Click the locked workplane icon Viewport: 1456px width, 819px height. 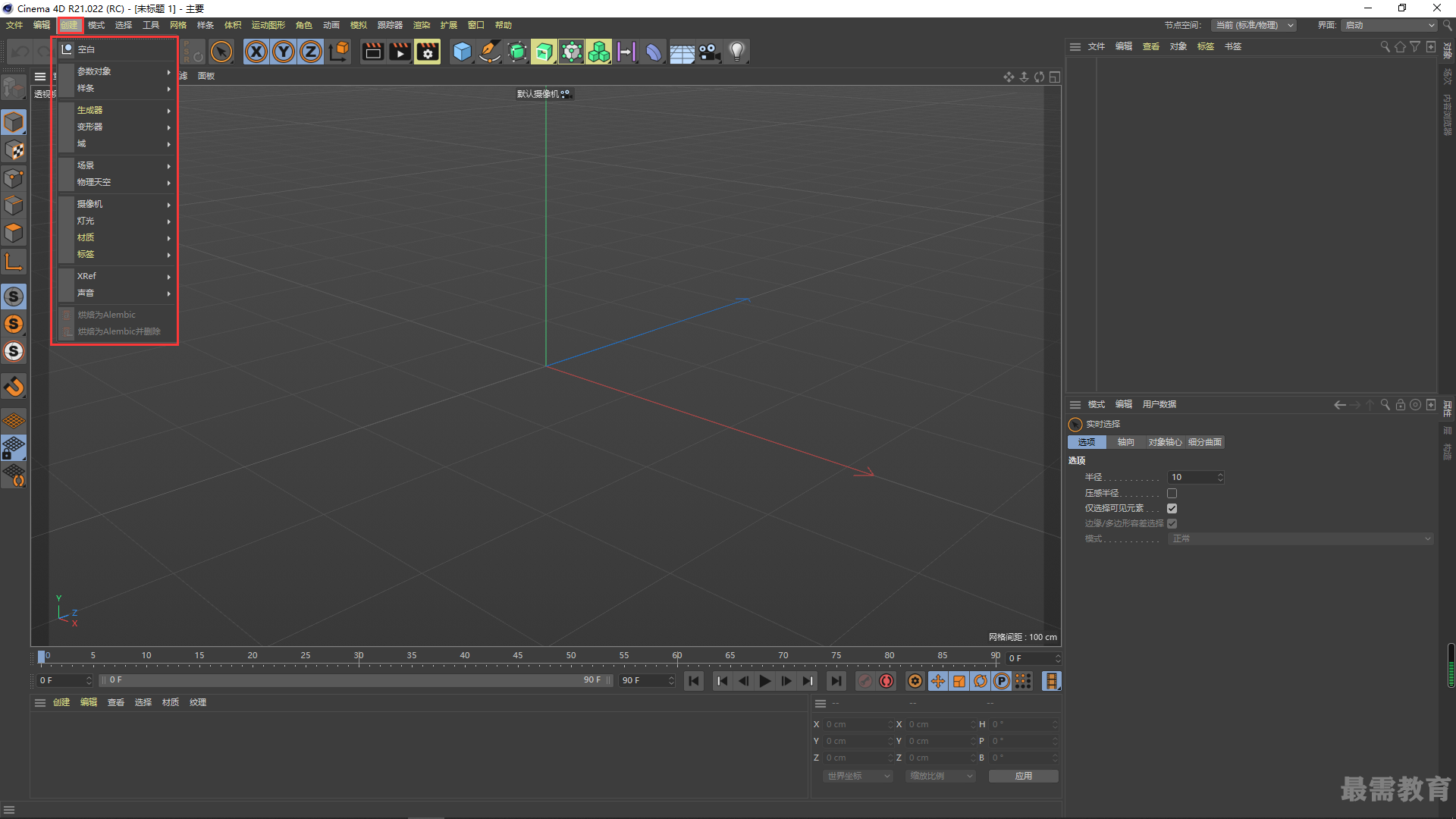(x=14, y=447)
